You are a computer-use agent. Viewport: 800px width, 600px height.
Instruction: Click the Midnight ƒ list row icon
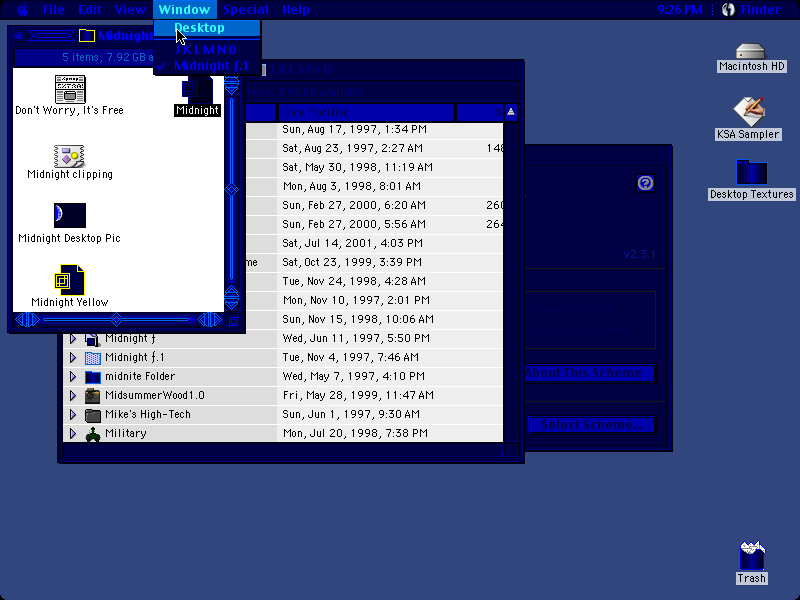(92, 339)
